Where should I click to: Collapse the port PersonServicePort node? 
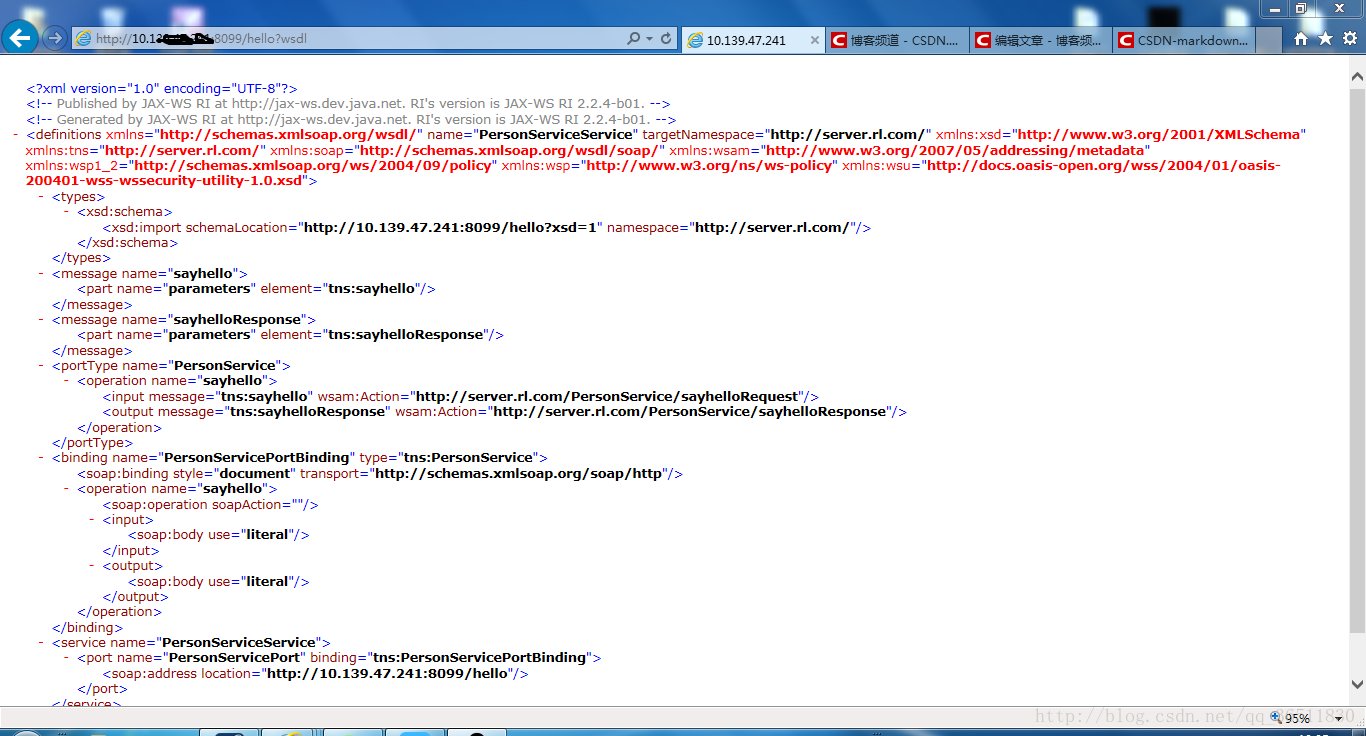tap(66, 658)
